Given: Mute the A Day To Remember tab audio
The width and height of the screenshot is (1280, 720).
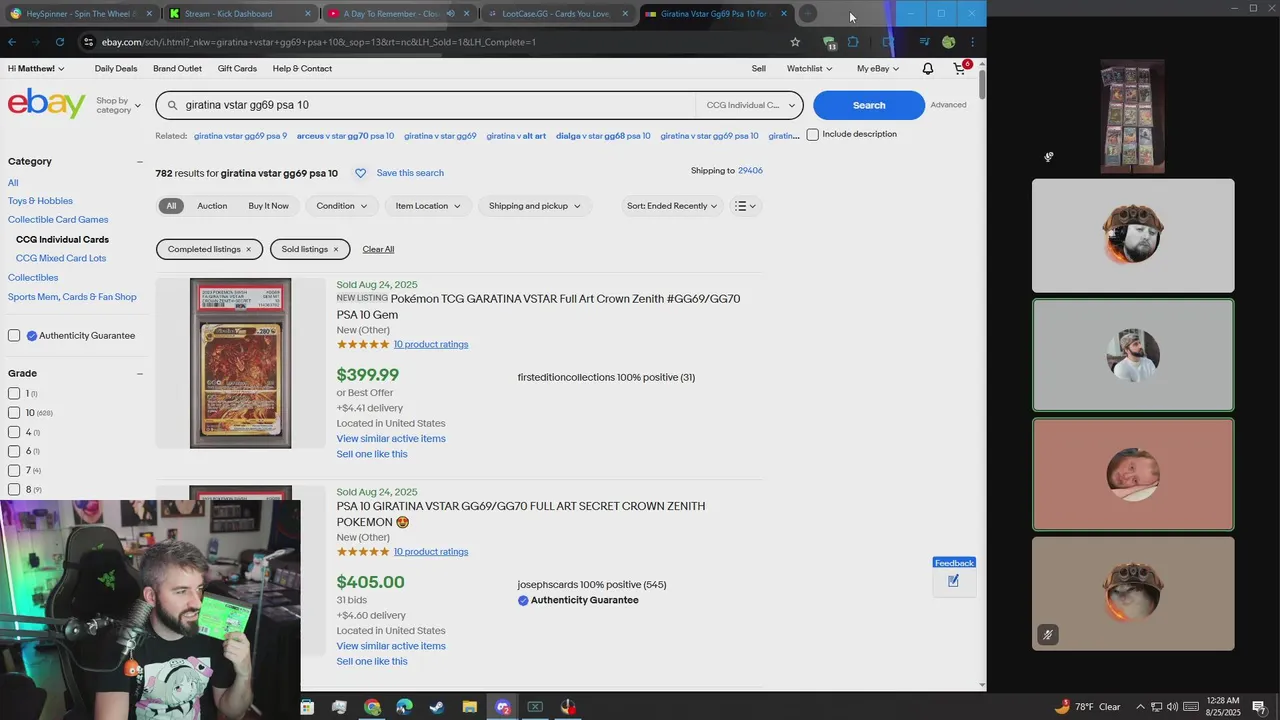Looking at the screenshot, I should coord(450,14).
